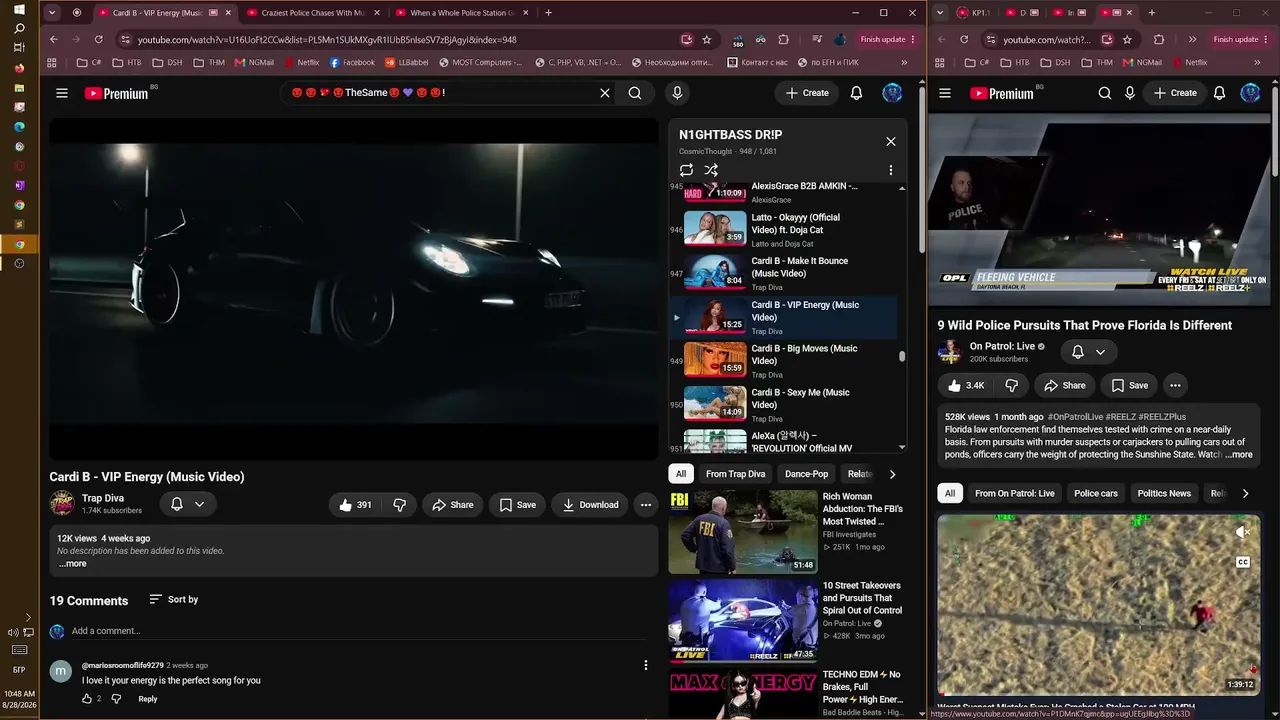Screen dimensions: 1280x720
Task: Go back in the left browser window
Action: (54, 40)
